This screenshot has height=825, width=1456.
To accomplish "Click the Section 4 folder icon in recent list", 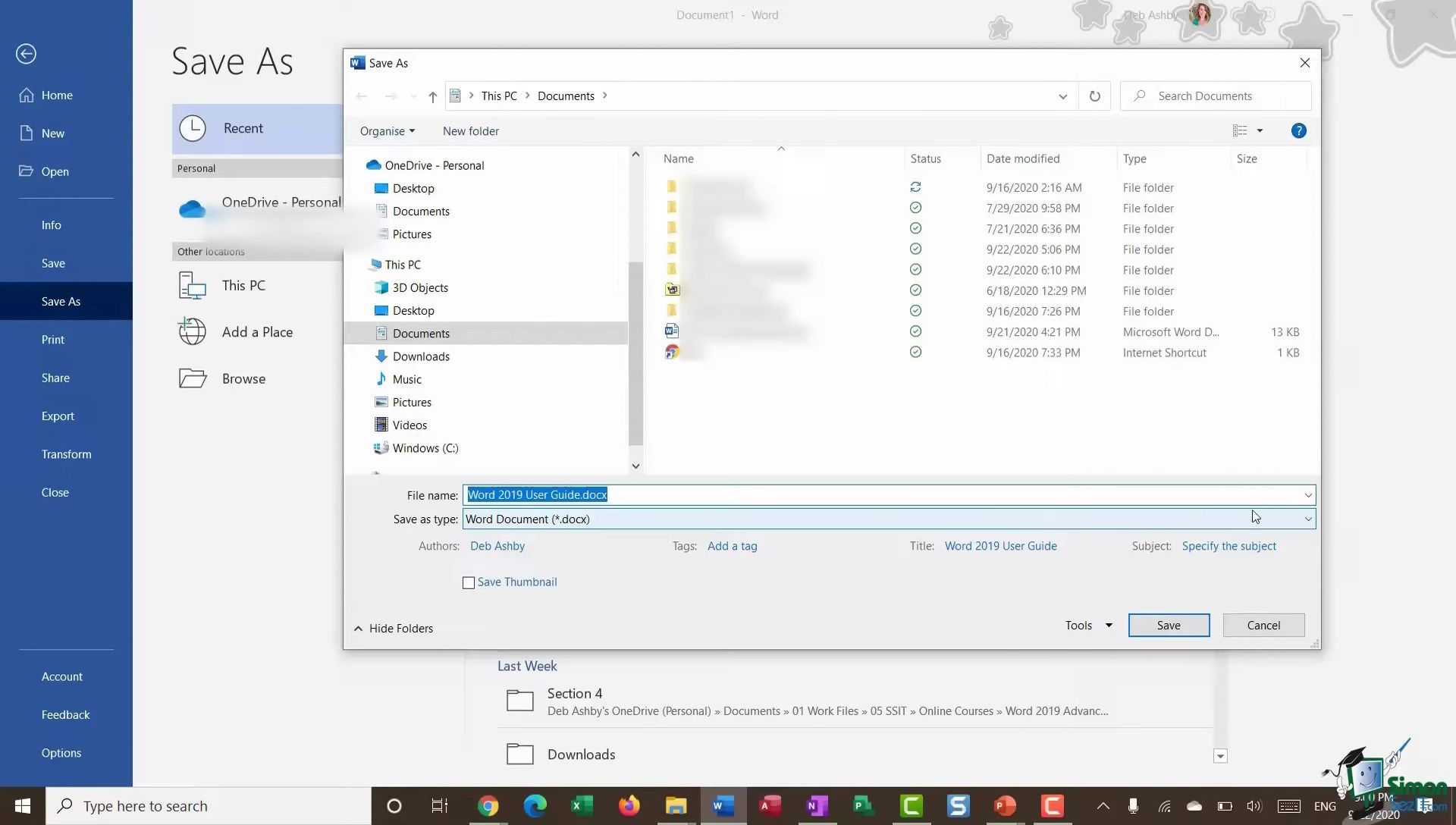I will (520, 701).
